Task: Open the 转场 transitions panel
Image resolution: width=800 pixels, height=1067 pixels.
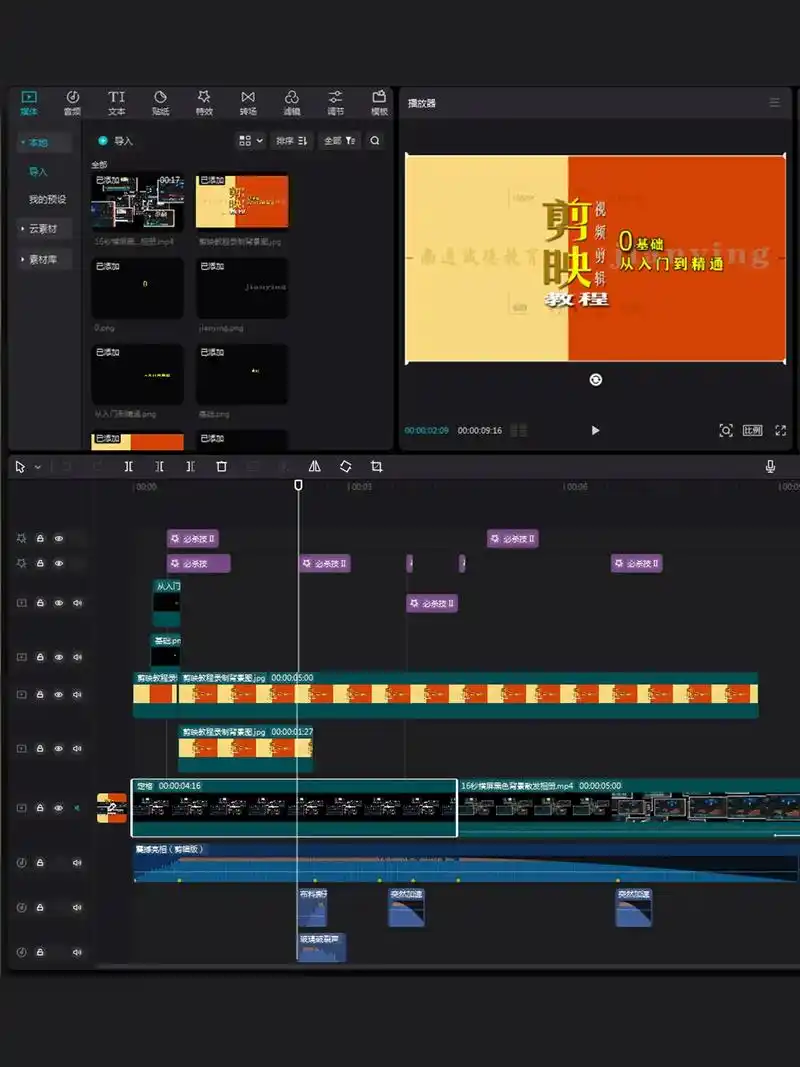Action: coord(248,102)
